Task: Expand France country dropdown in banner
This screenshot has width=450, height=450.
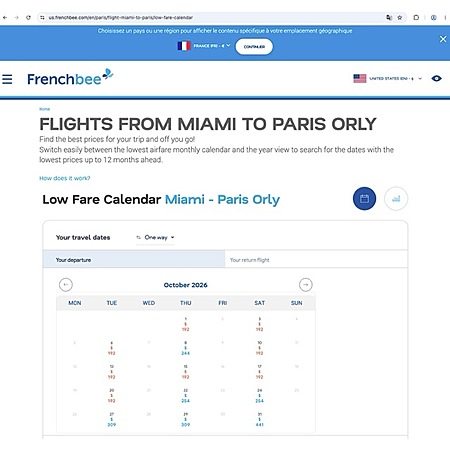Action: pyautogui.click(x=204, y=46)
